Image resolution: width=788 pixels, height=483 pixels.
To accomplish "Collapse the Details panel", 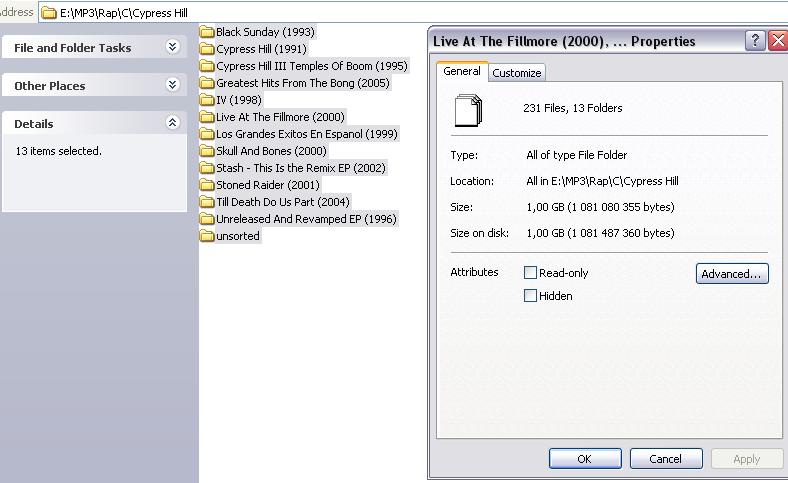I will (172, 123).
